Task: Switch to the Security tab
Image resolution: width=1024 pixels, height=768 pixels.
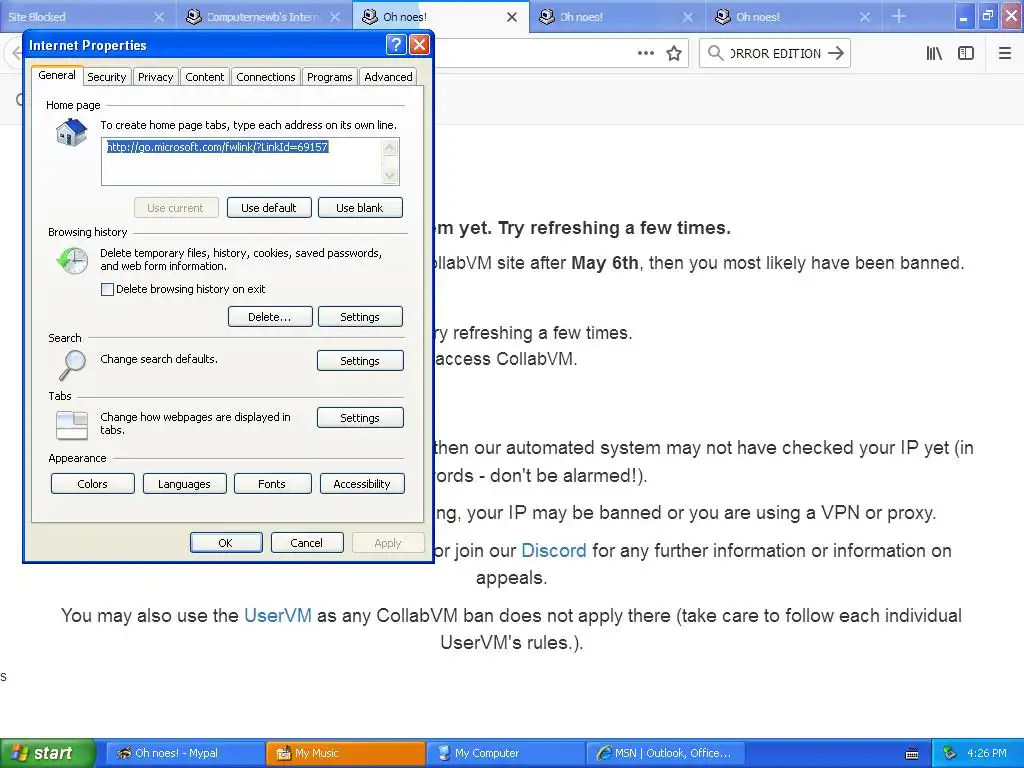Action: click(106, 77)
